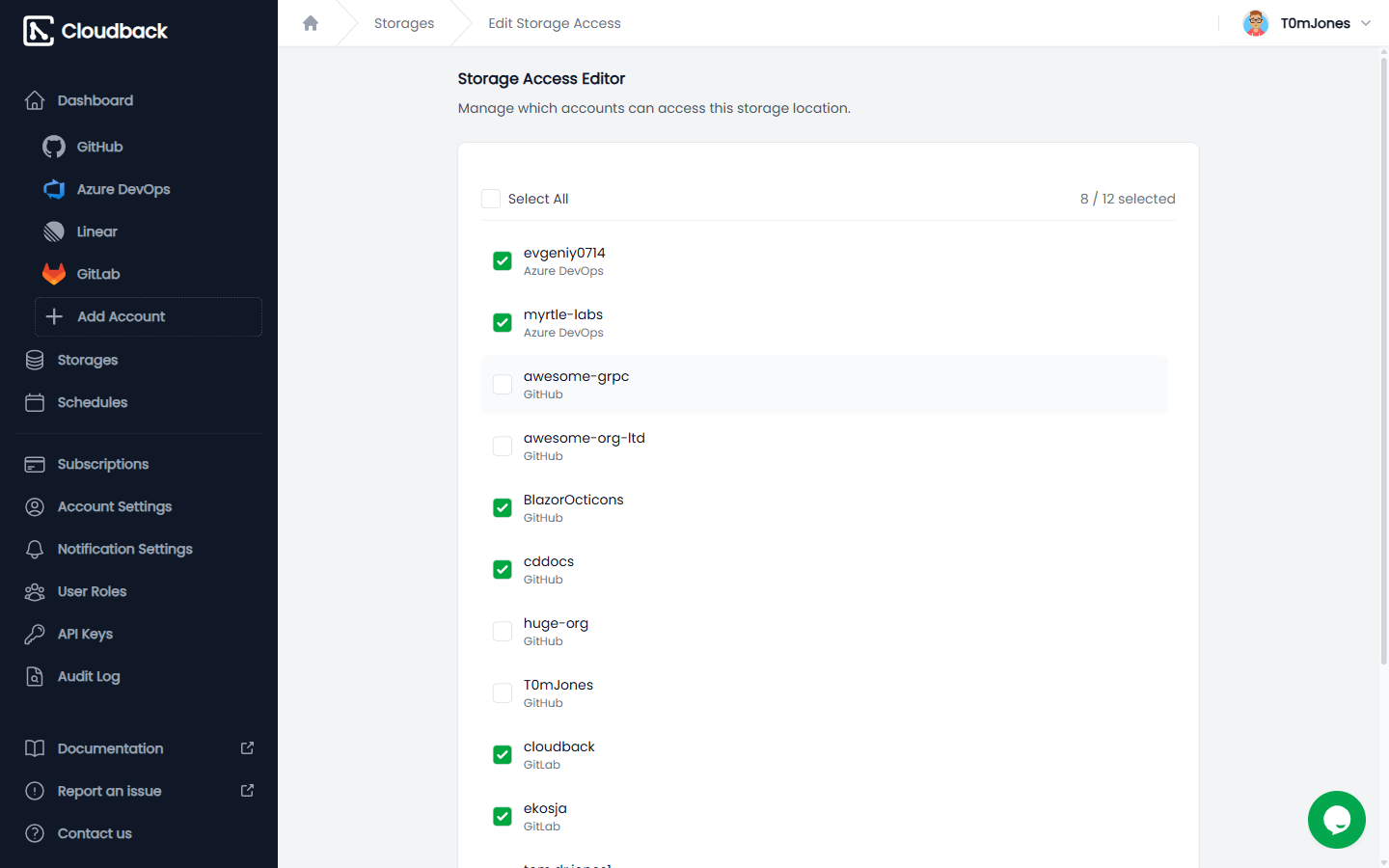Click the Edit Storage Access breadcrumb
Viewport: 1389px width, 868px height.
tap(555, 23)
